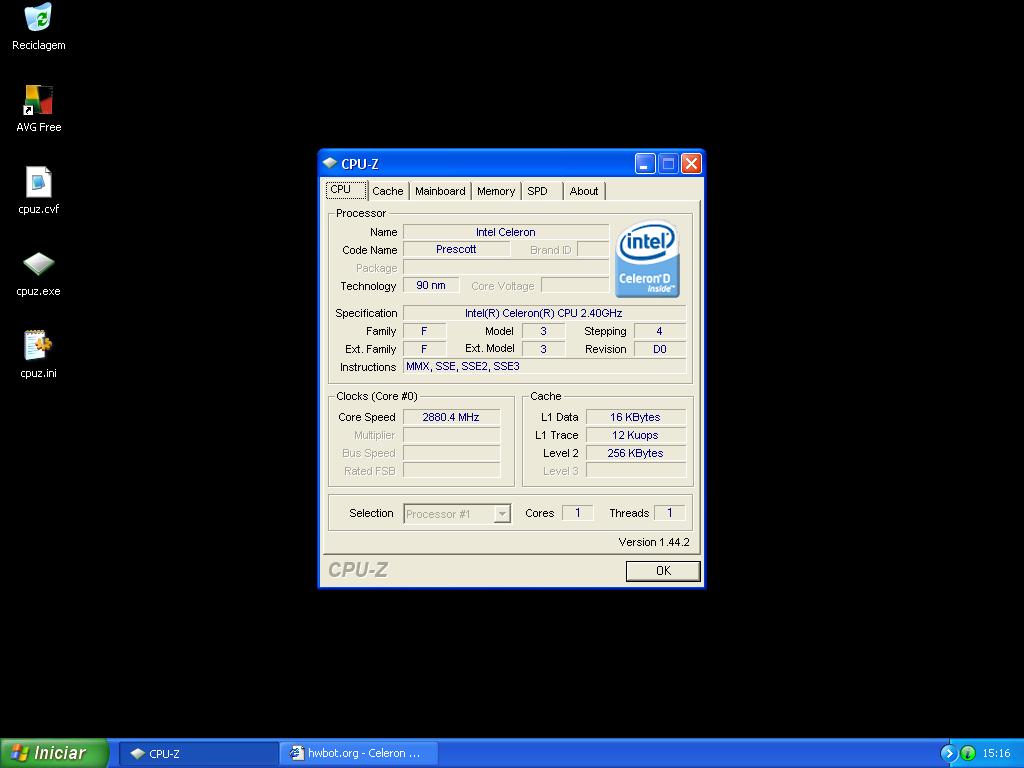Click the CPU-Z title bar icon
Screen dimensions: 1024x768
coord(330,163)
